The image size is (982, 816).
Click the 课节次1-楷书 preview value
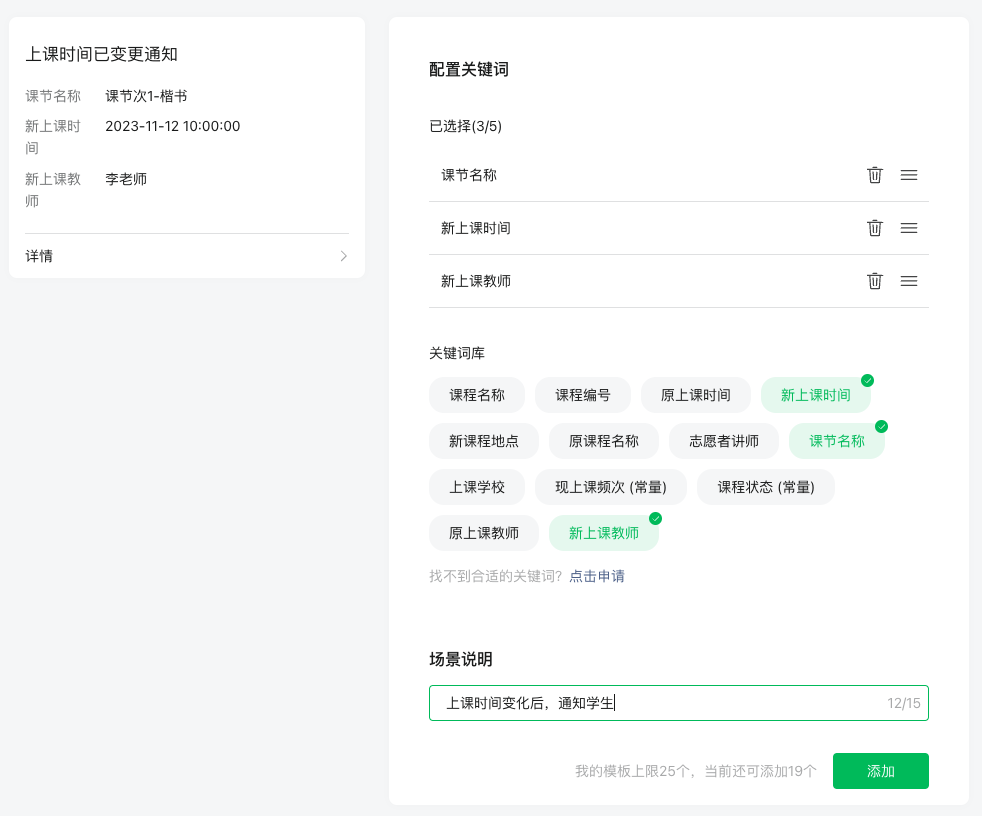coord(147,96)
